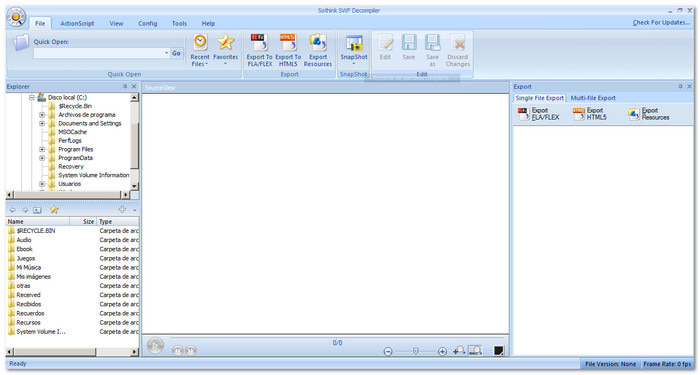Expand the Usuarios folder

[x=42, y=183]
